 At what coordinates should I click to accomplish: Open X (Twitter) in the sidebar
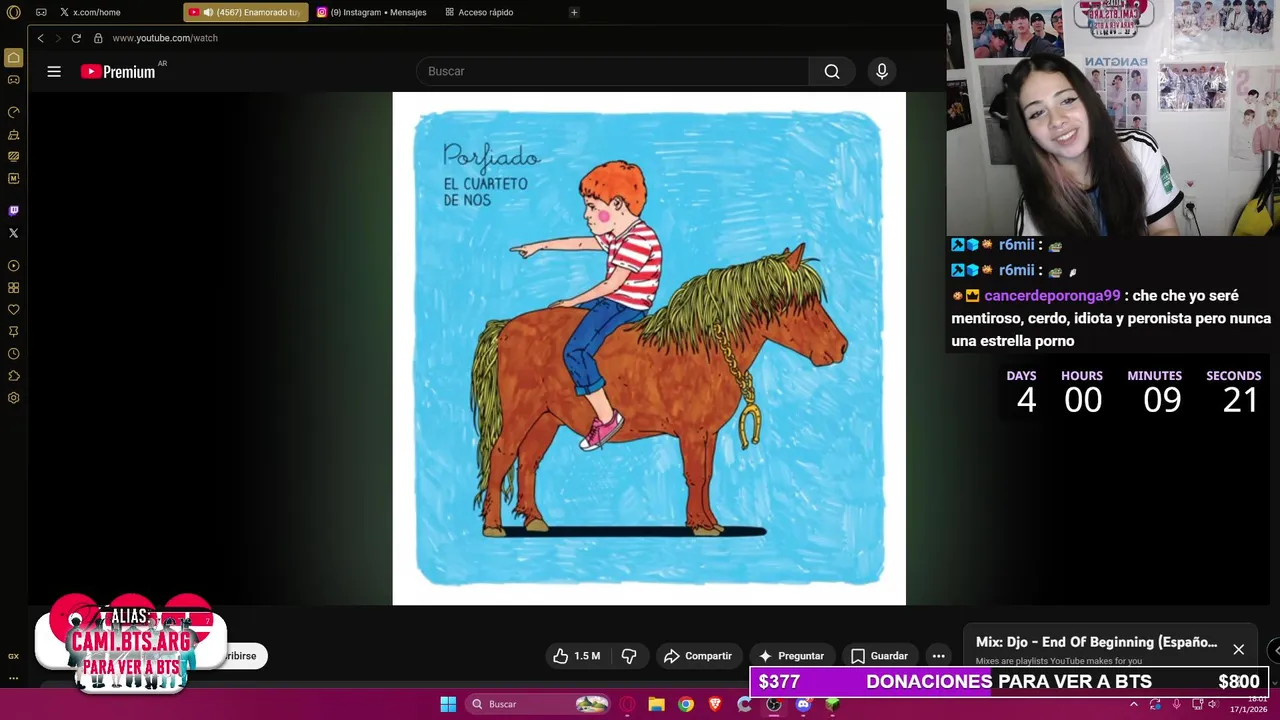tap(13, 233)
